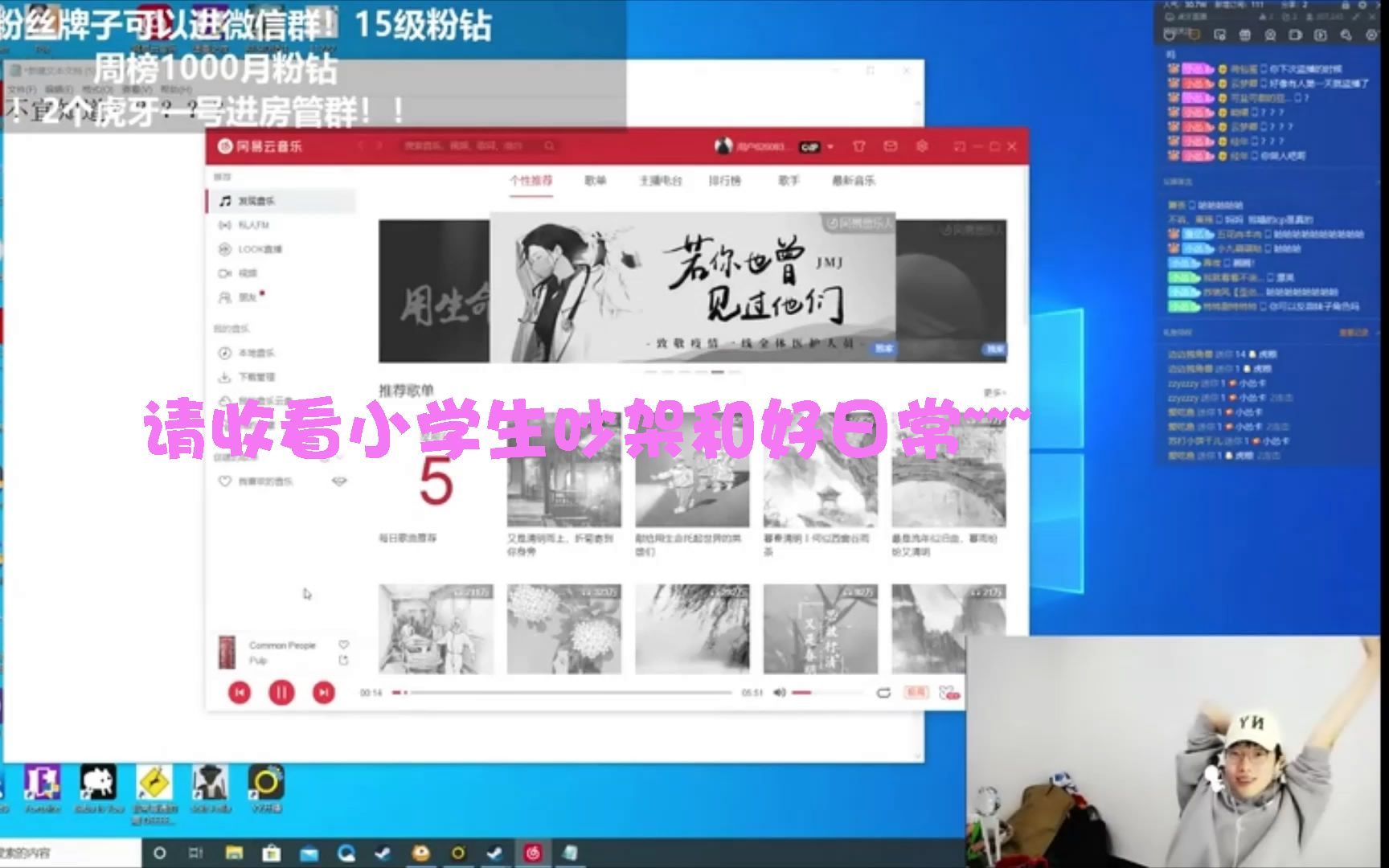The width and height of the screenshot is (1389, 868).
Task: Click the magnifier icon in the search box
Action: pos(549,145)
